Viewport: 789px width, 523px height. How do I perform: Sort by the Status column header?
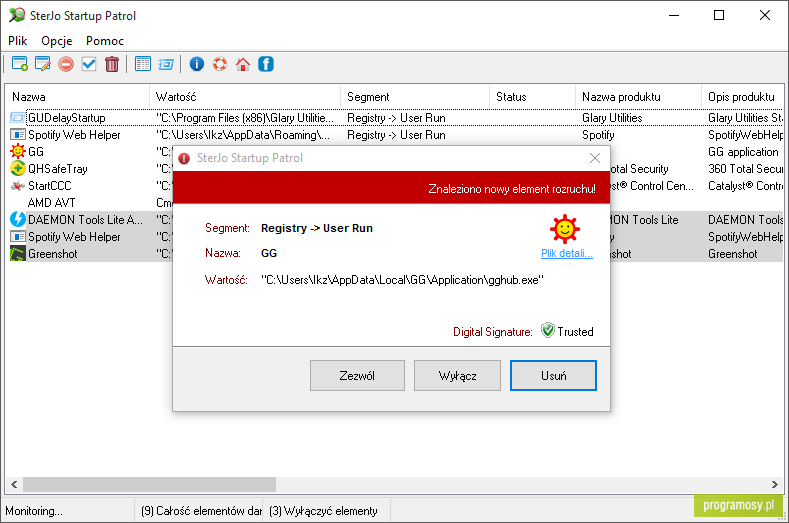coord(532,97)
